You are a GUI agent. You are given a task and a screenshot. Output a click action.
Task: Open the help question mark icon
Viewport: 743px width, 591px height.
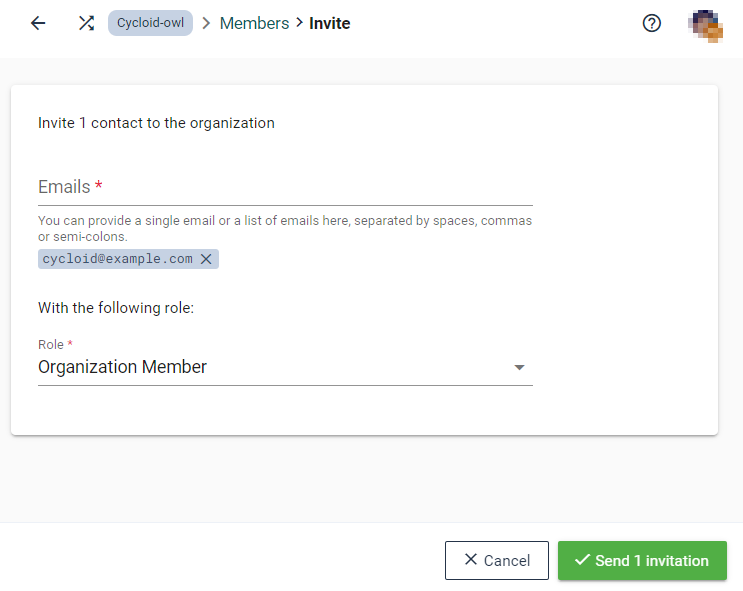652,23
